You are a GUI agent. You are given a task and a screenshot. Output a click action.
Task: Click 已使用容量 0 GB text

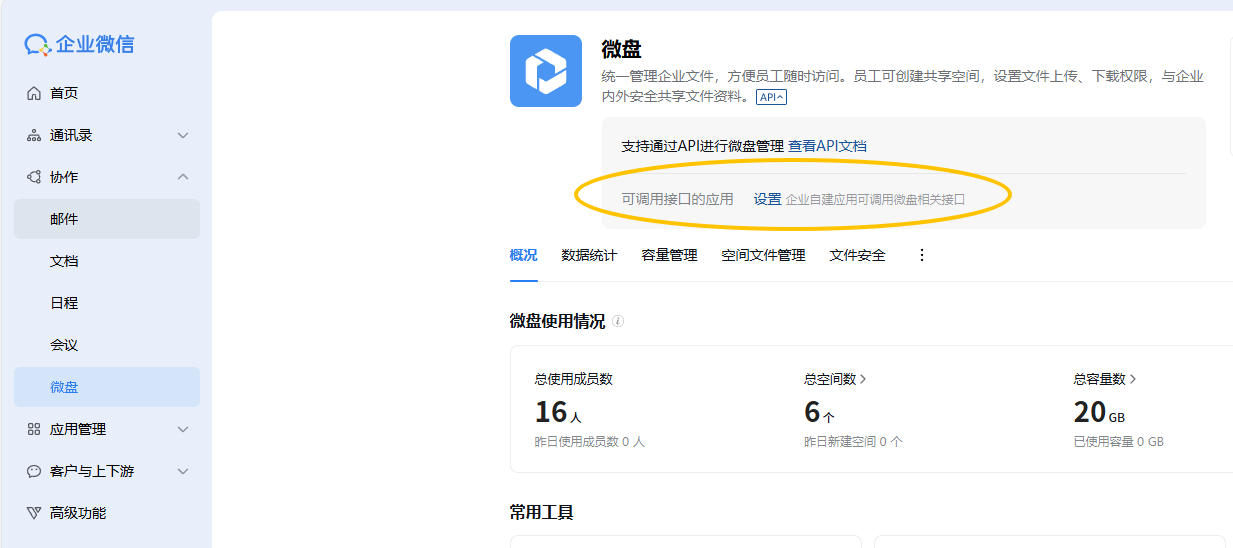(1119, 441)
